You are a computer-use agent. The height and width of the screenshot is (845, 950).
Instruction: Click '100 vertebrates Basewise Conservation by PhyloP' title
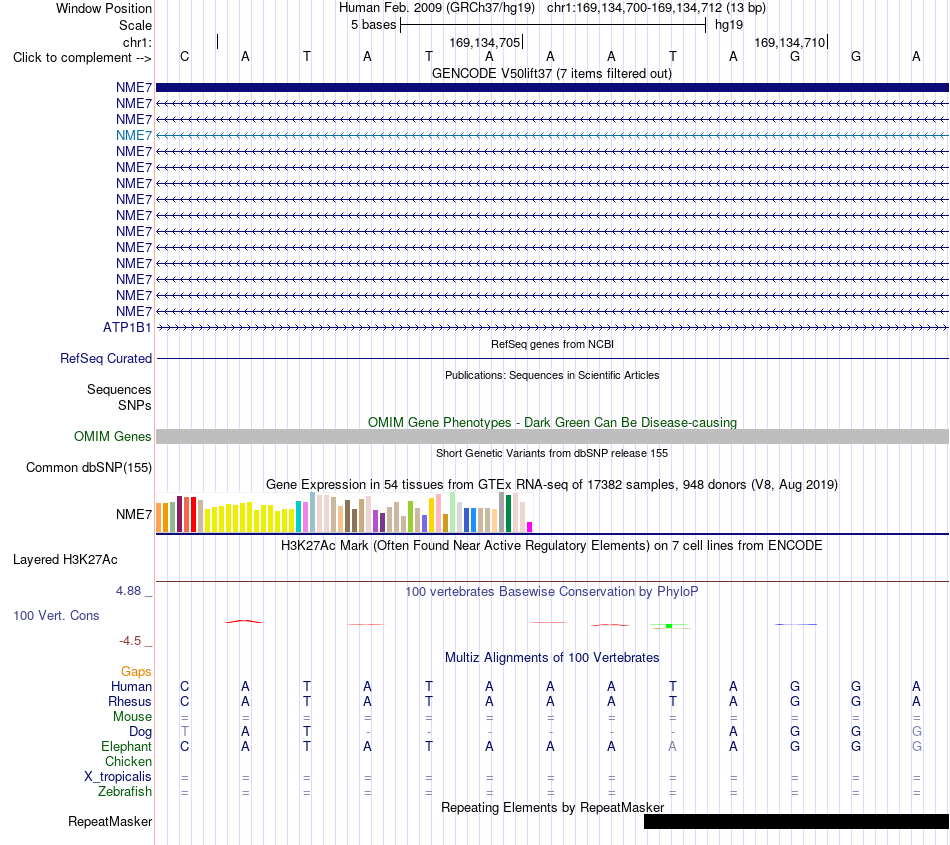coord(552,591)
